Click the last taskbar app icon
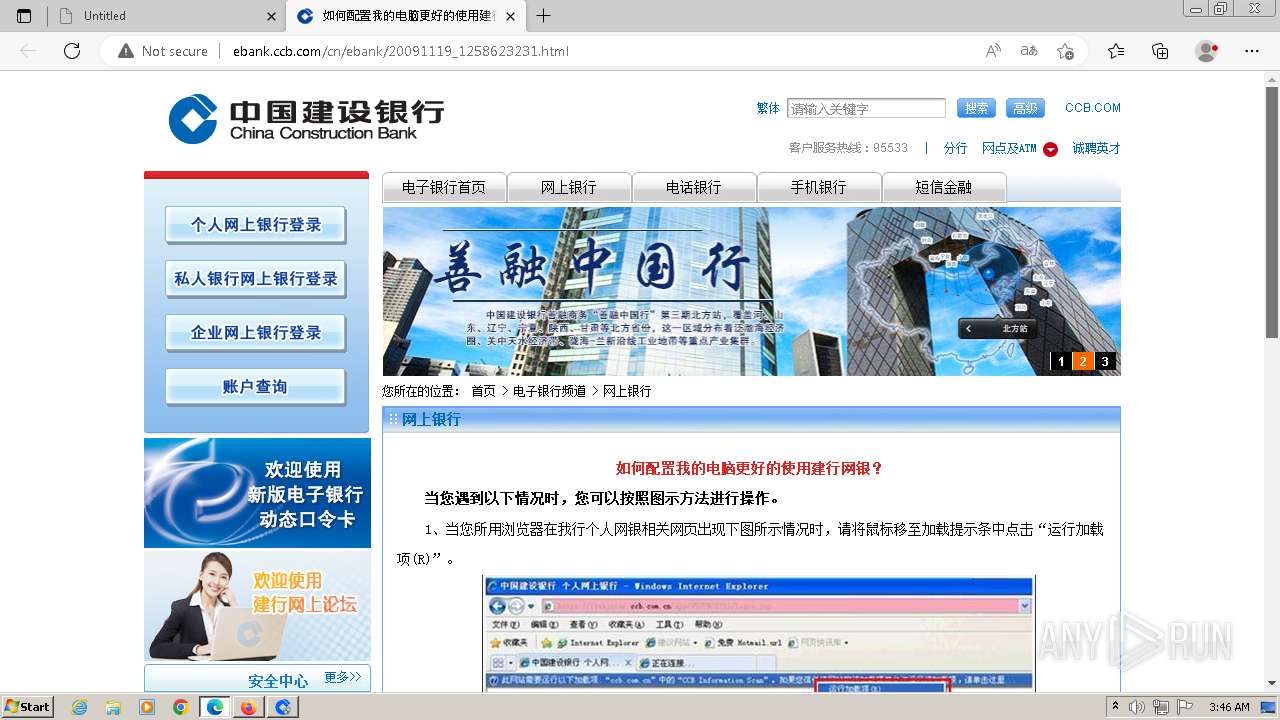Screen dimensions: 1280x720 [x=283, y=707]
